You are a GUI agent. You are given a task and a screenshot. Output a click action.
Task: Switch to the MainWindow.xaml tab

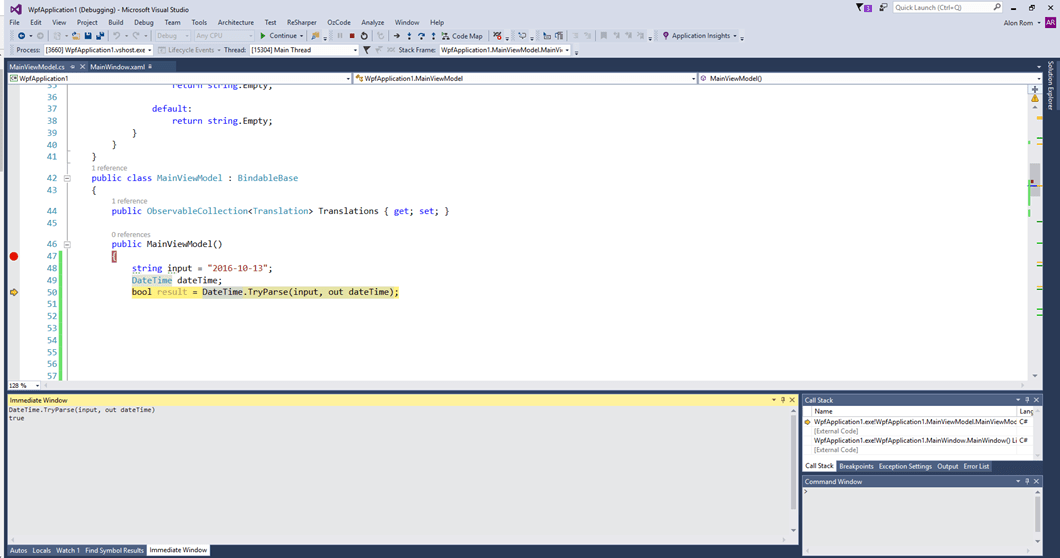coord(118,67)
